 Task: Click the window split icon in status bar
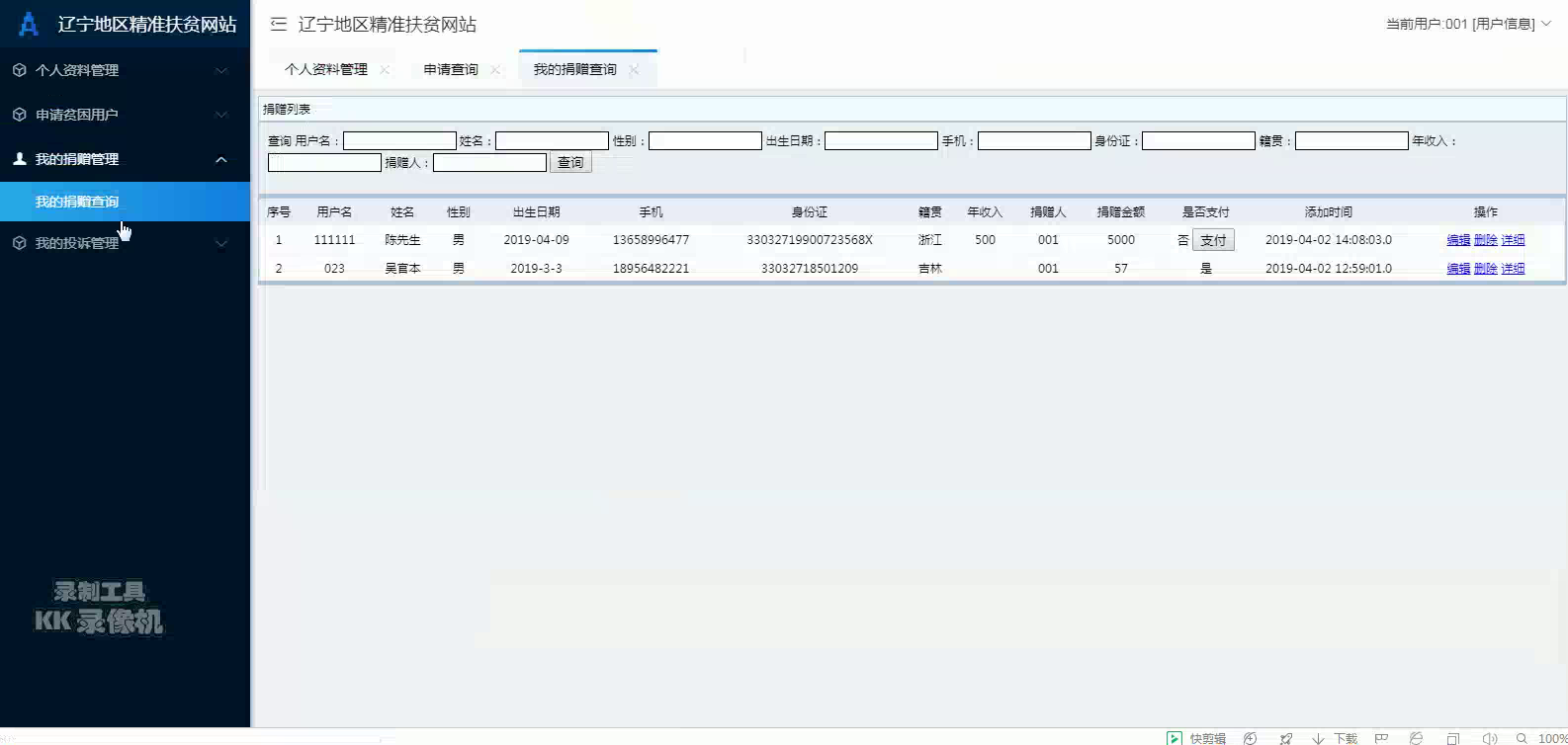(x=1452, y=738)
